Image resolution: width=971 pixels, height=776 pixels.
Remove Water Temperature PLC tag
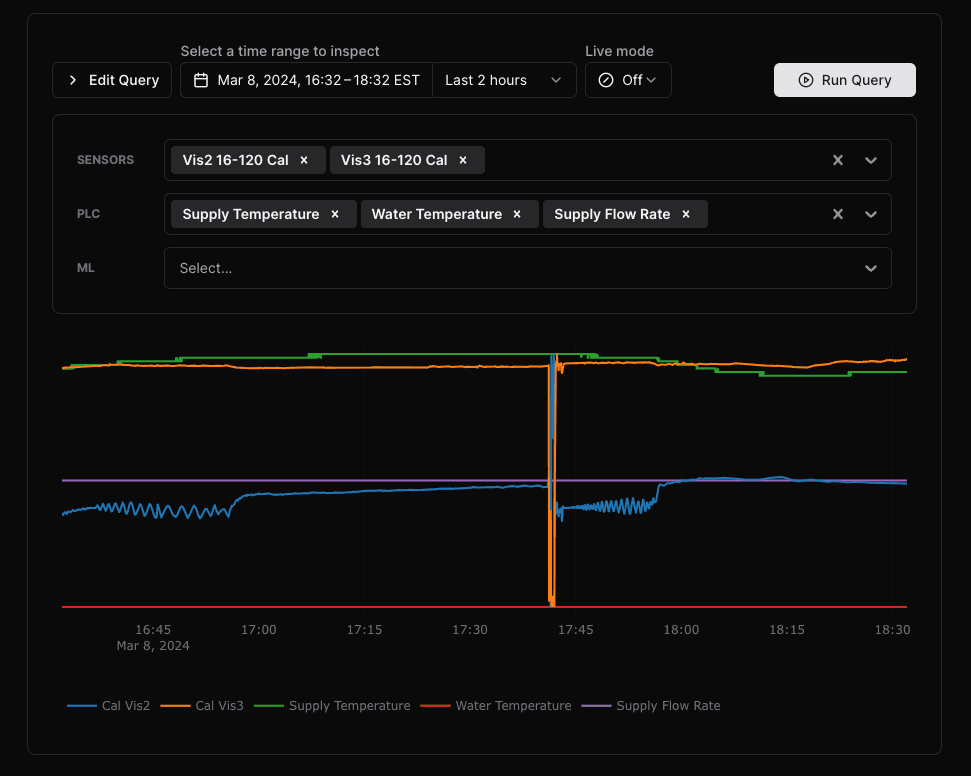(517, 214)
